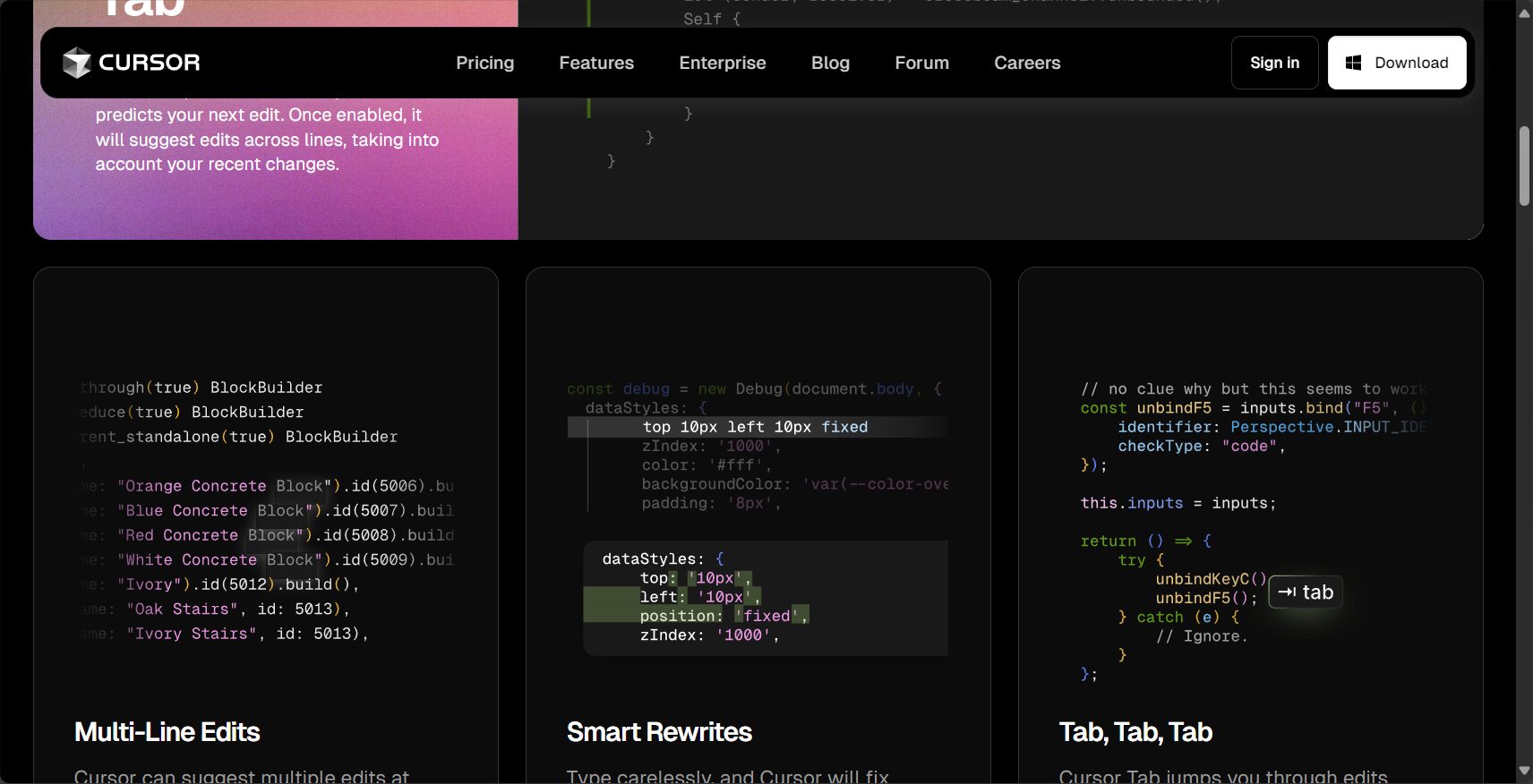Viewport: 1533px width, 784px height.
Task: Open the Pricing page
Action: point(484,63)
